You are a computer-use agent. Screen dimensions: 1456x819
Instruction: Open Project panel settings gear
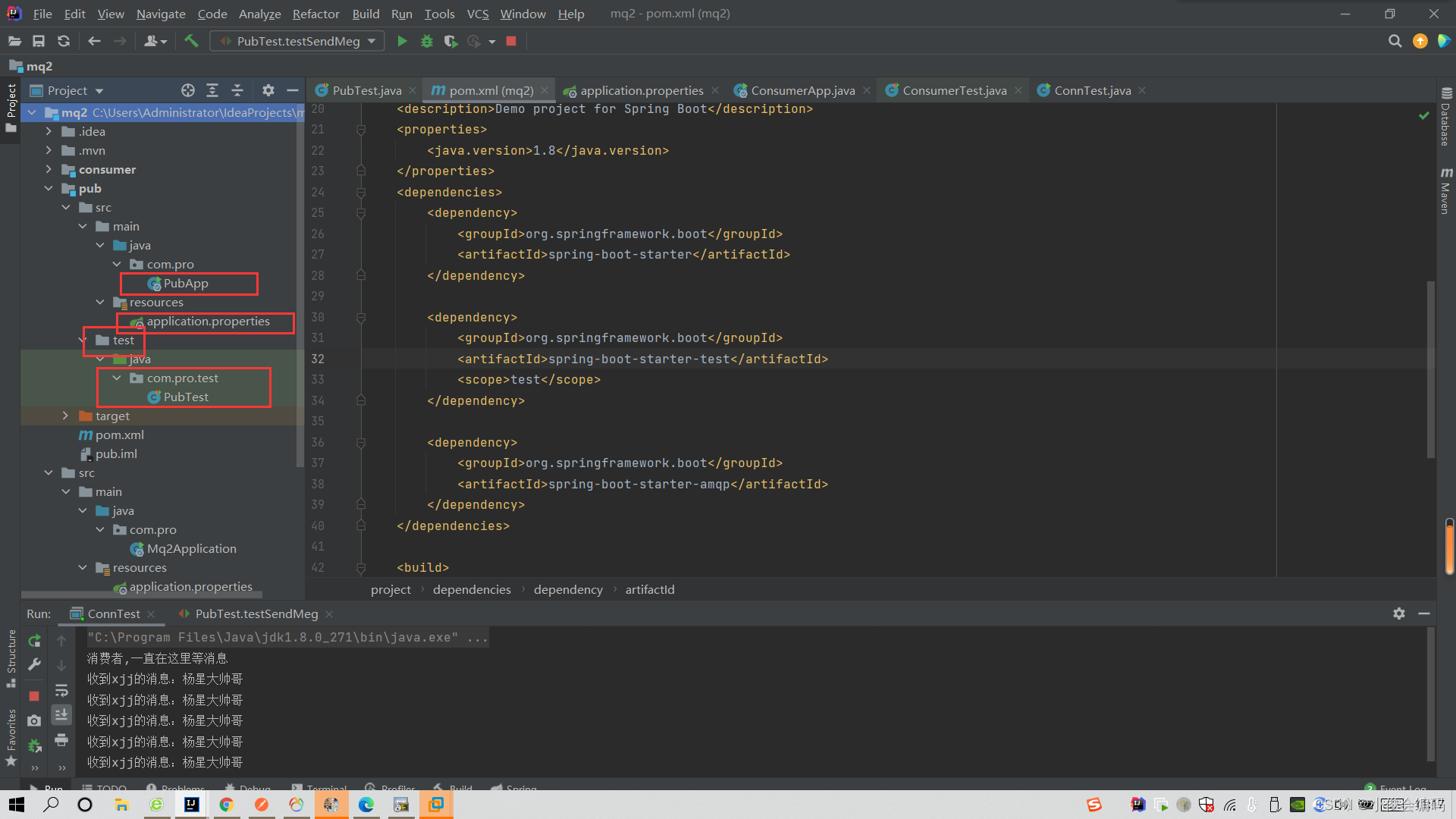click(268, 90)
